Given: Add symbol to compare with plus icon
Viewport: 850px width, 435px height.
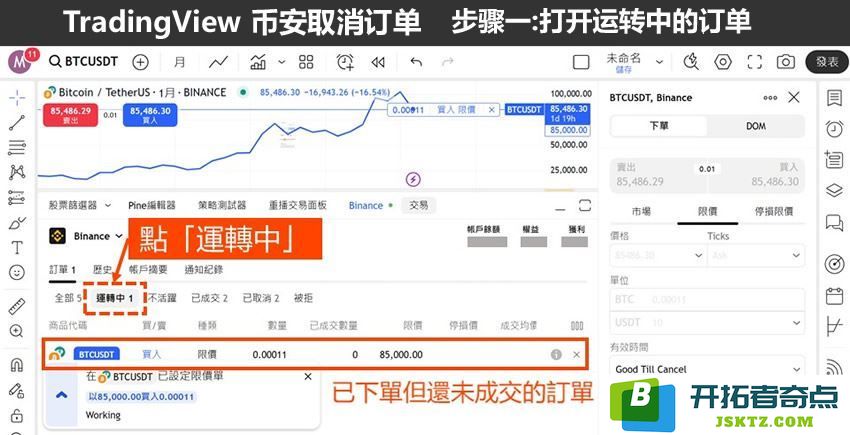Looking at the screenshot, I should tap(140, 62).
